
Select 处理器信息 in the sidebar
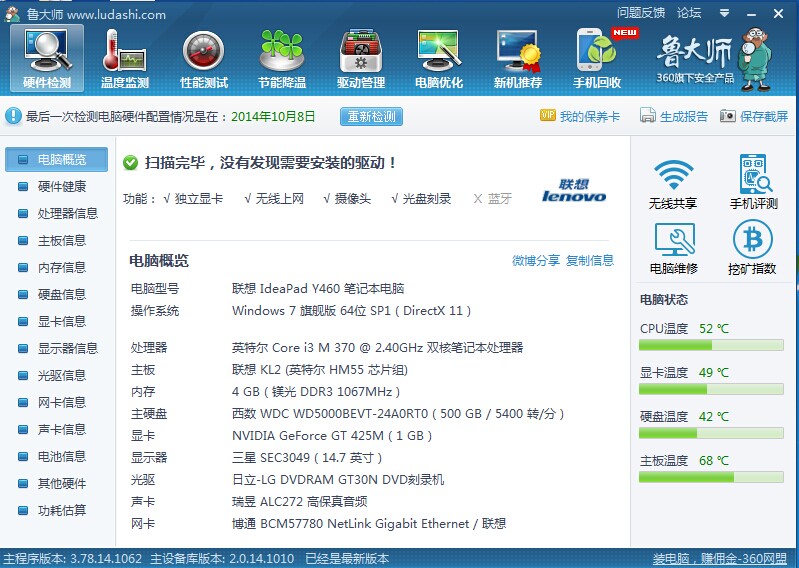[x=57, y=213]
